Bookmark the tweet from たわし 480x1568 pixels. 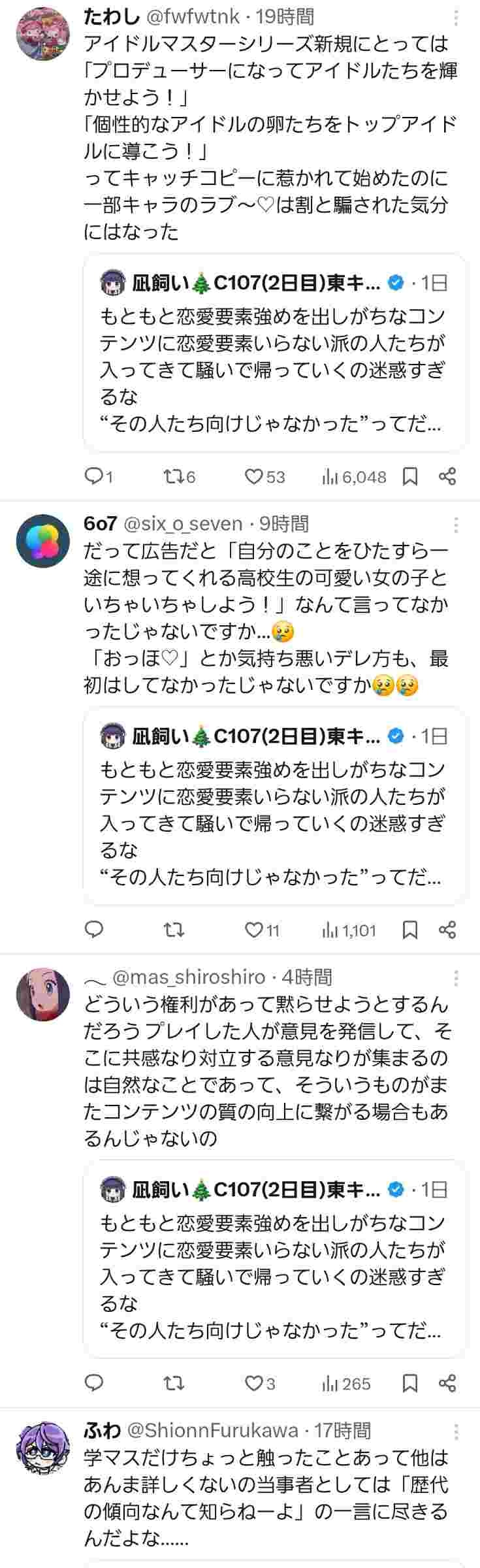[410, 477]
